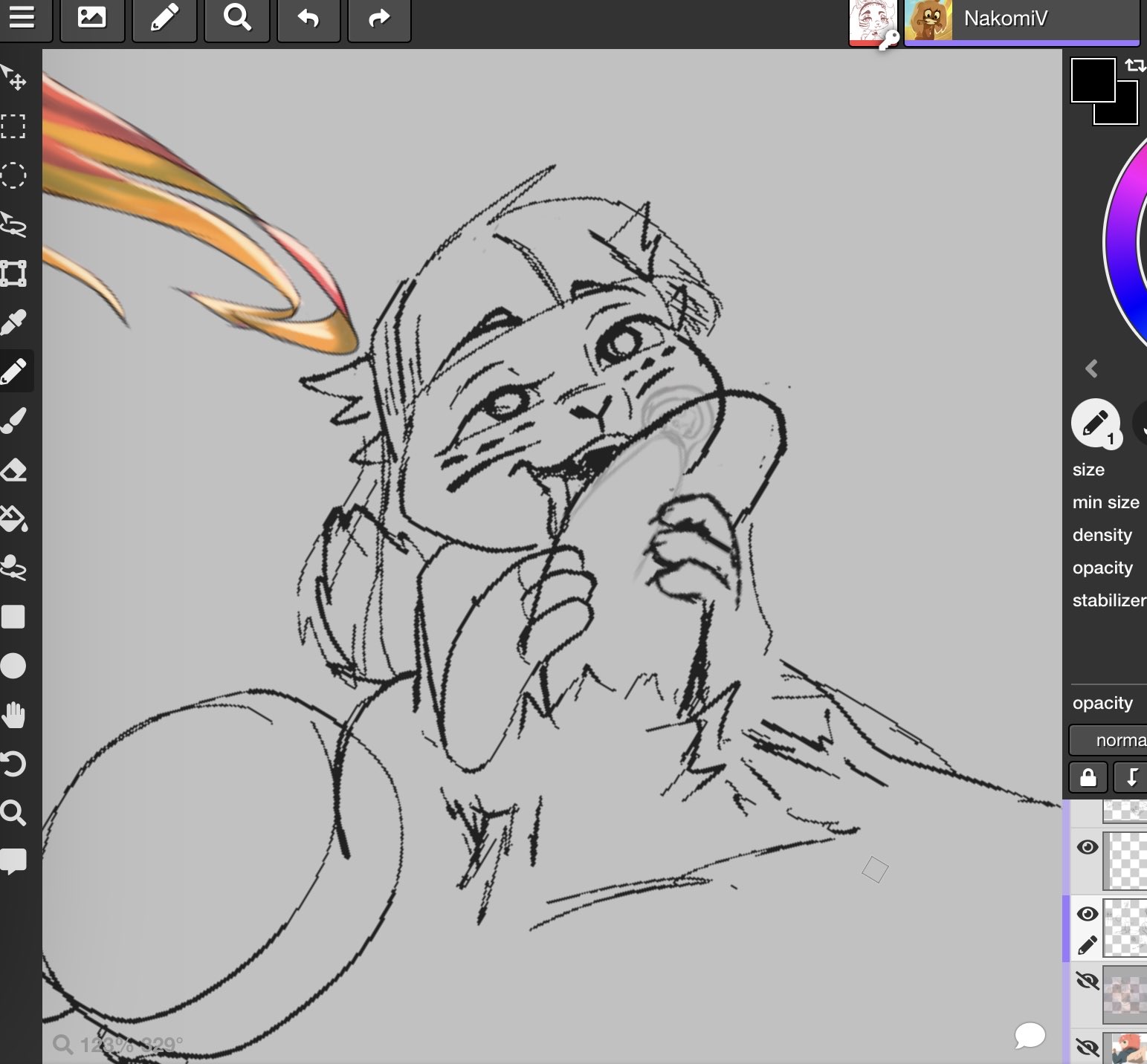
Task: Select the Move tool
Action: coord(14,77)
